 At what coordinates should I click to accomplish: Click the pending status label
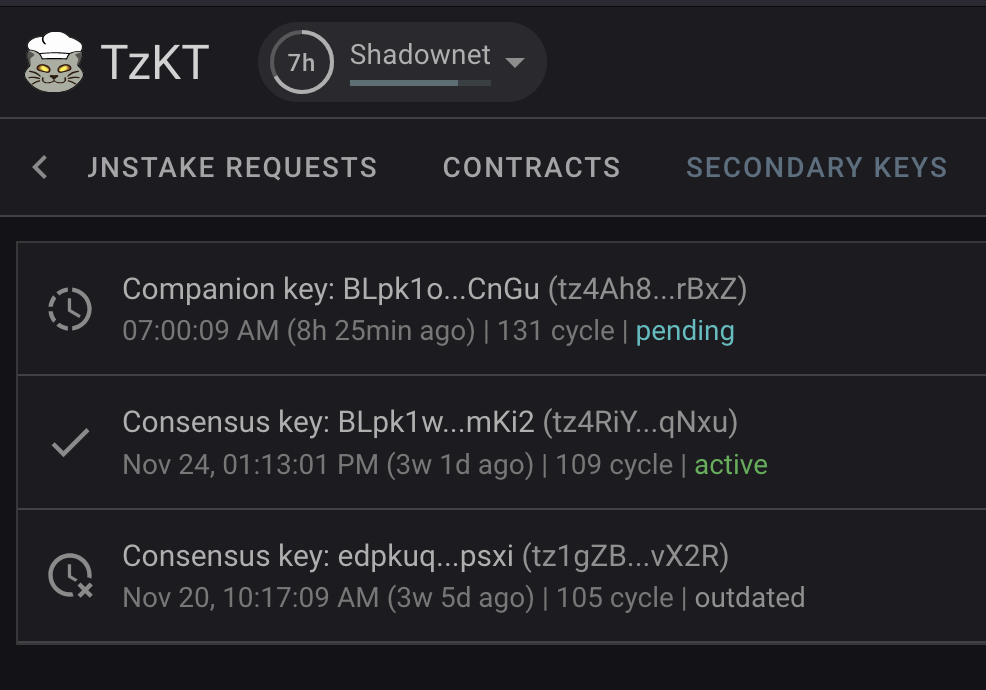tap(685, 331)
